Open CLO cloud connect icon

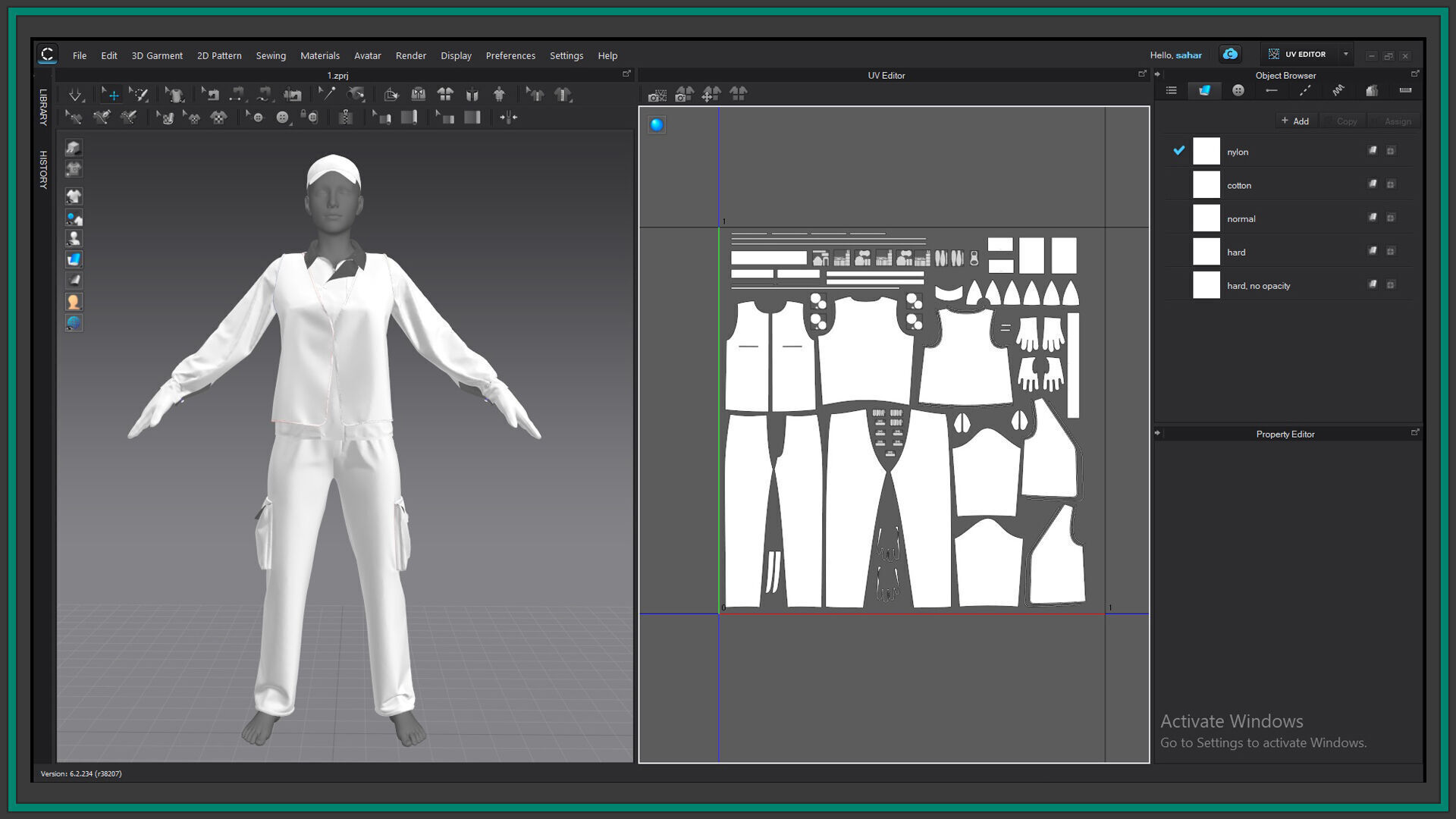1230,54
